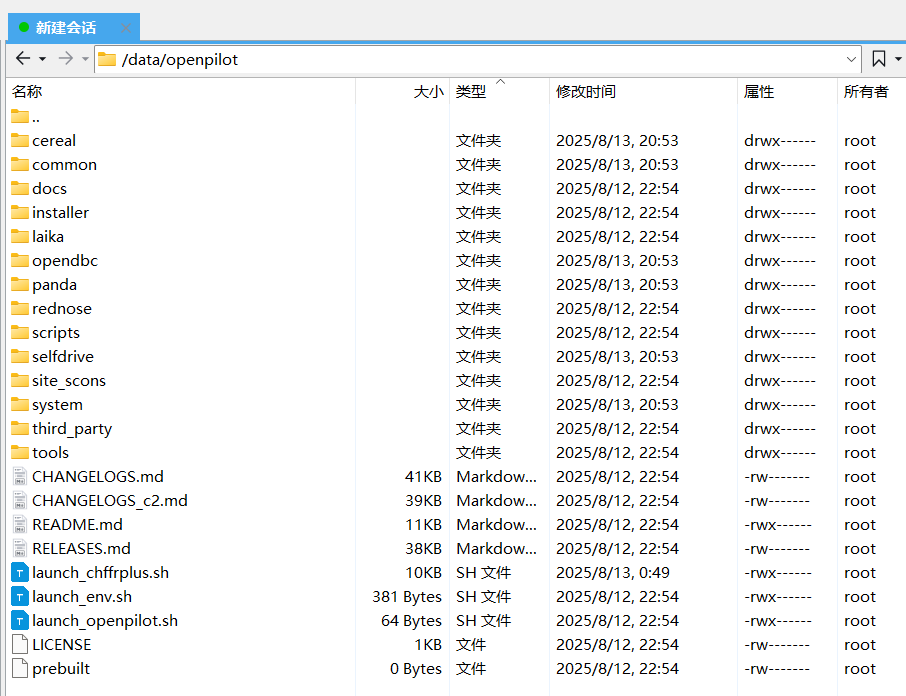The image size is (906, 696).
Task: Select the panda folder icon
Action: 20,284
